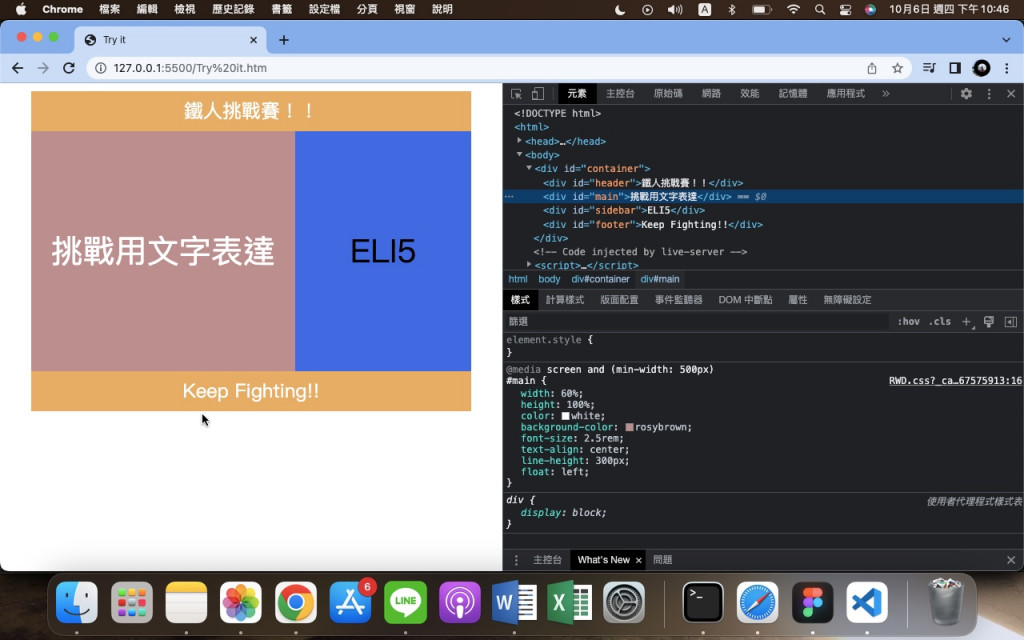Bookmark this page with star icon
Viewport: 1024px width, 640px height.
(897, 68)
